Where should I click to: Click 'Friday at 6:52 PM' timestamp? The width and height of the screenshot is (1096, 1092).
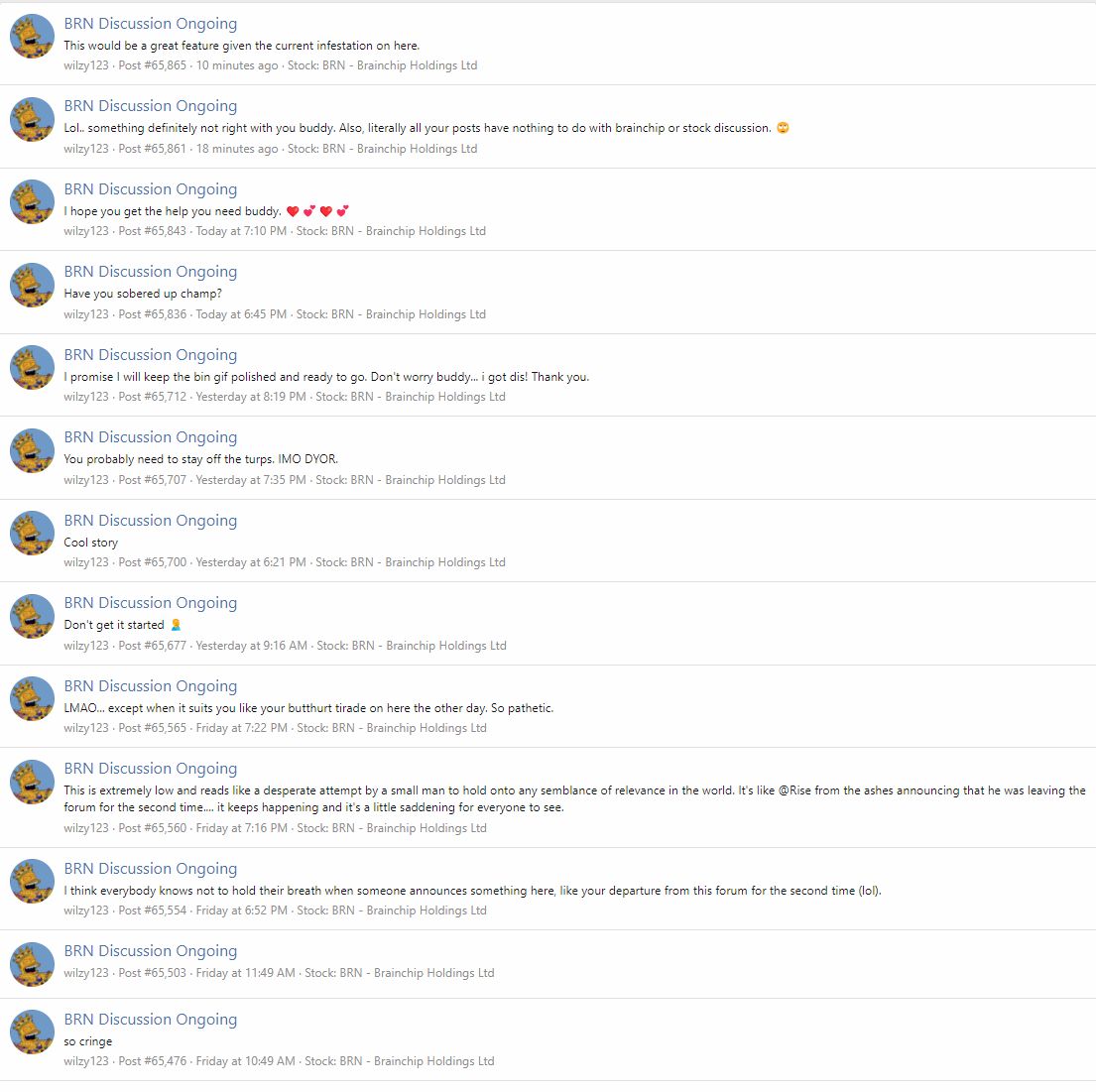point(242,910)
